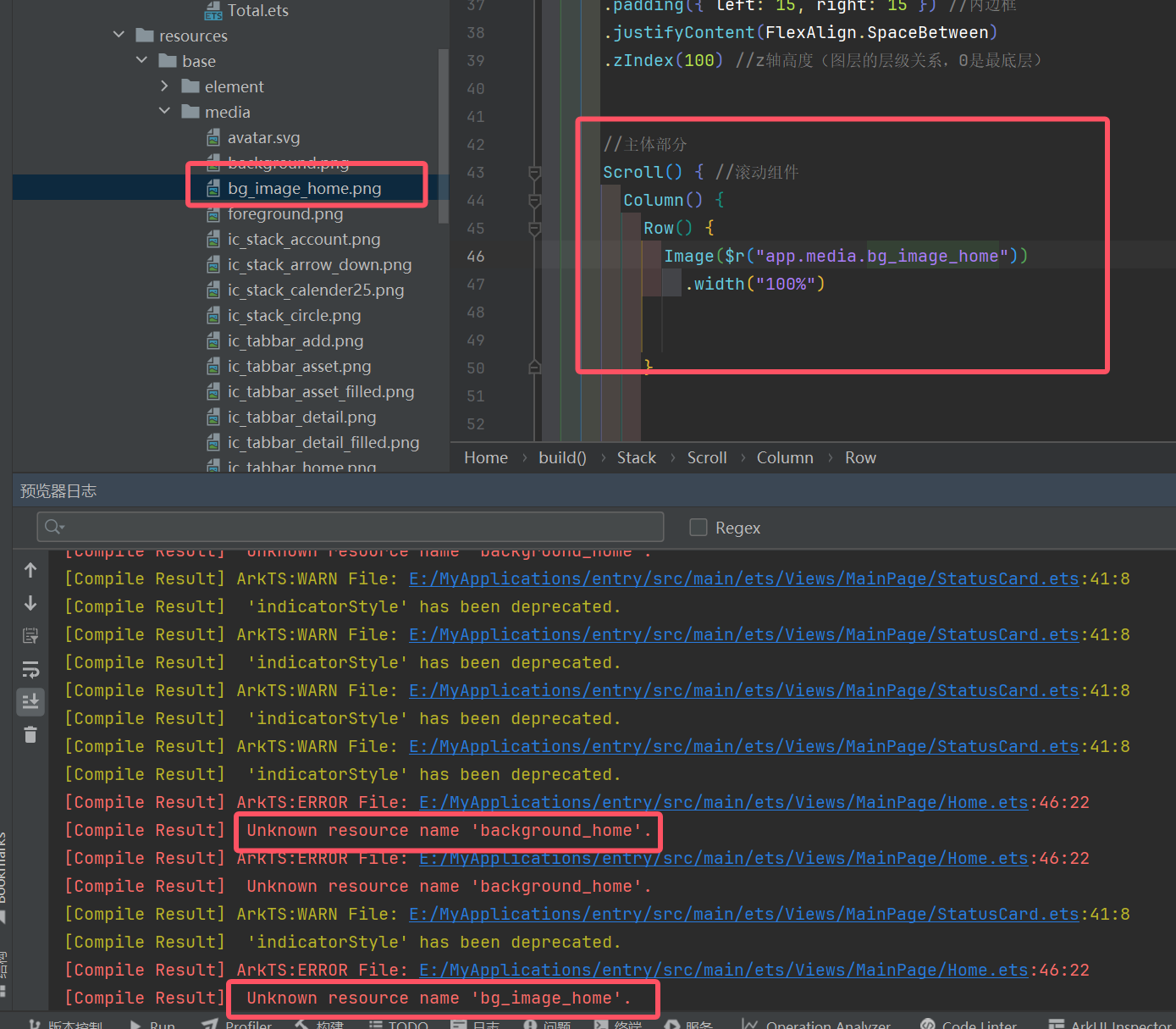Click the element folder icon
1176x1029 pixels.
[x=190, y=86]
